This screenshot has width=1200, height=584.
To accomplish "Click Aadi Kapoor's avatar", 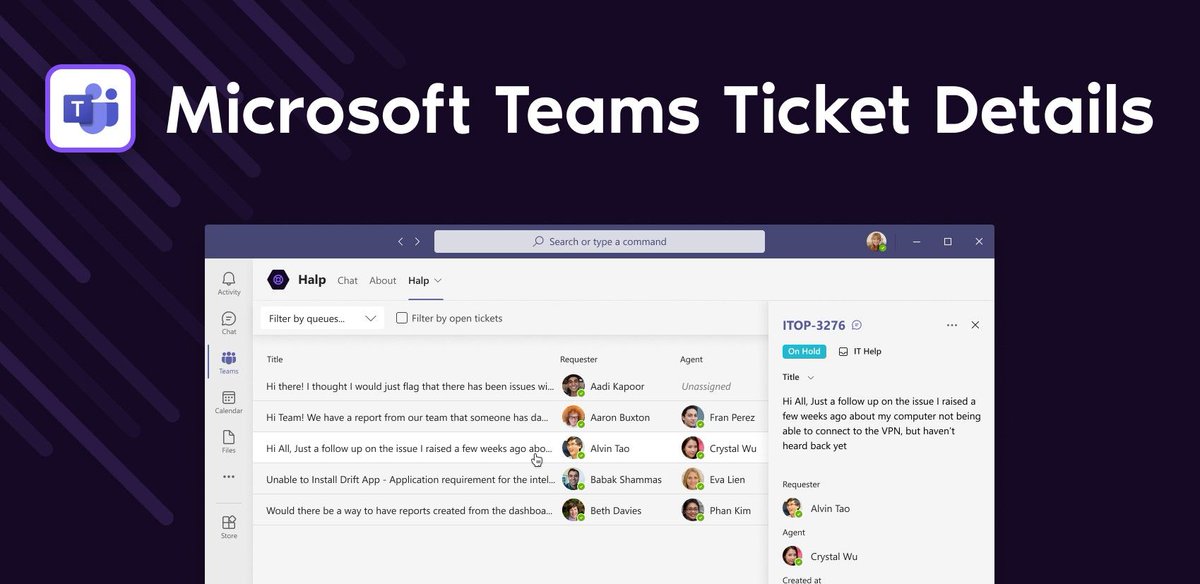I will pyautogui.click(x=573, y=386).
